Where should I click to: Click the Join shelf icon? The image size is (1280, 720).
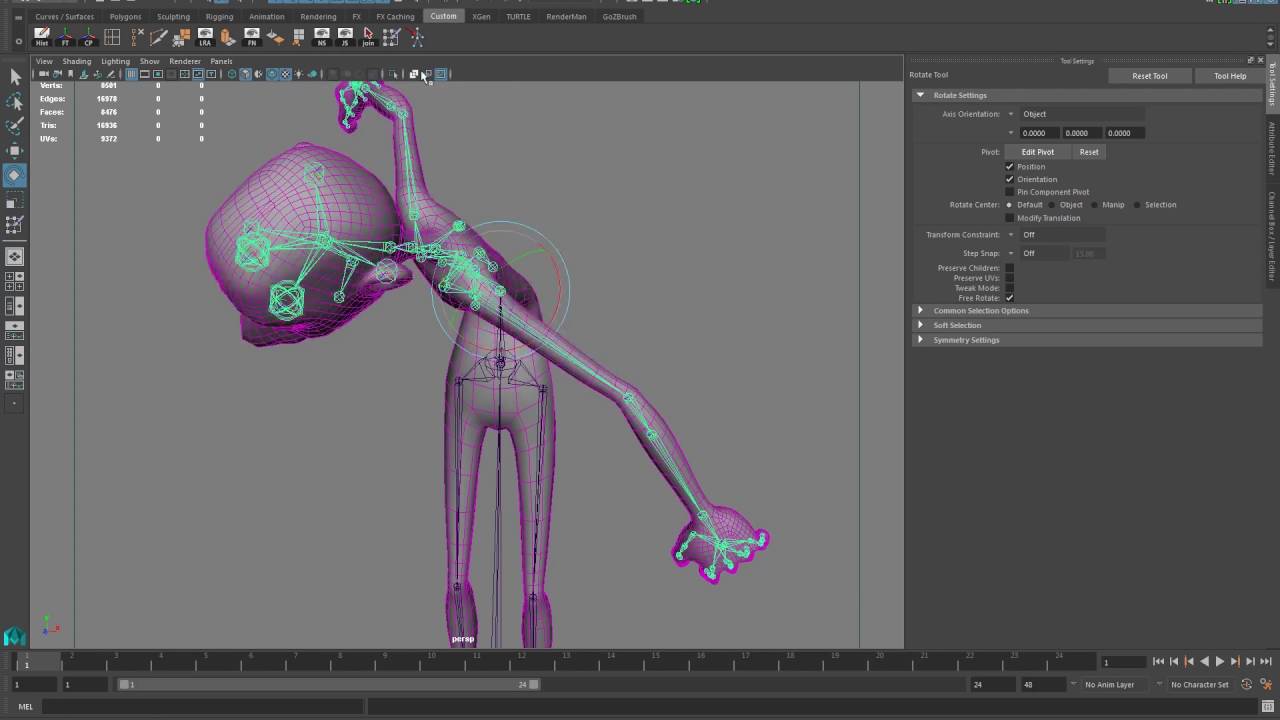[x=368, y=37]
